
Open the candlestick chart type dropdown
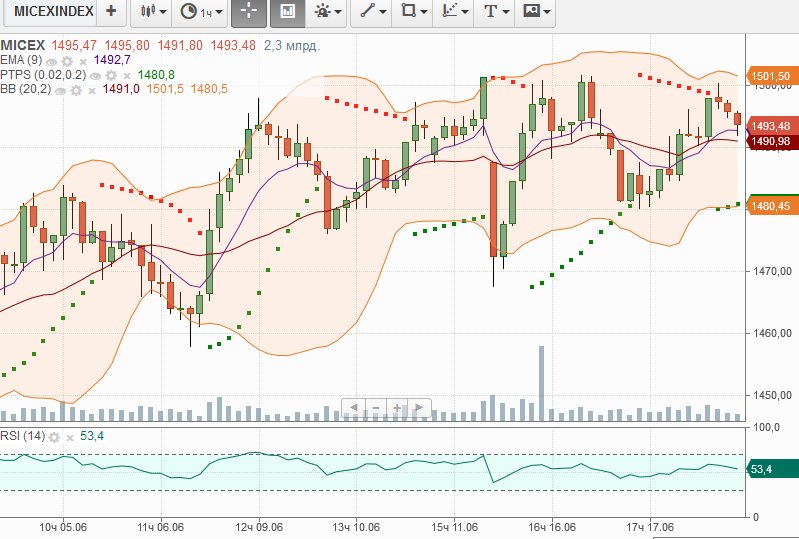(151, 12)
